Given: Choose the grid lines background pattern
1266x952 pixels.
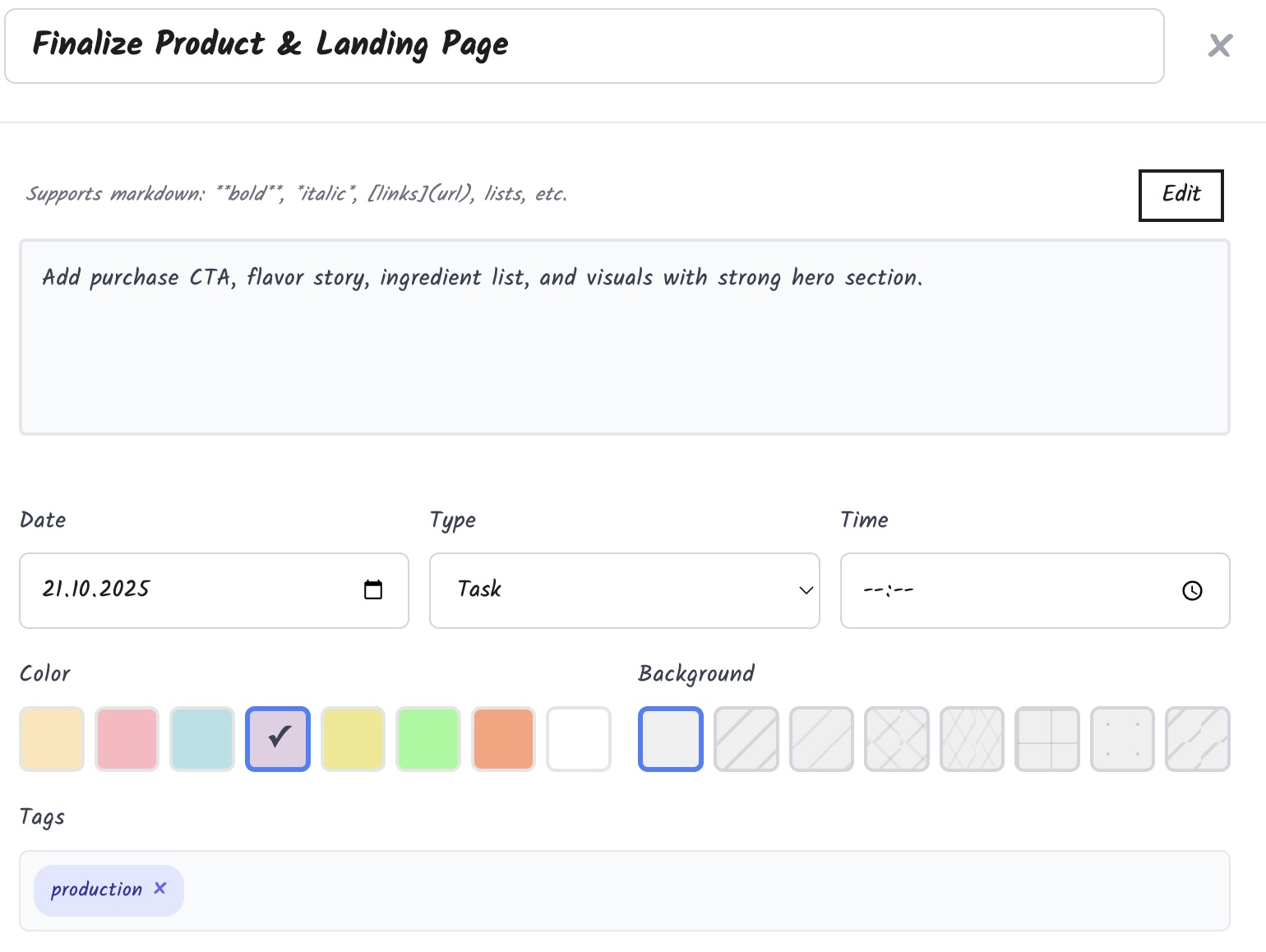Looking at the screenshot, I should (x=1047, y=739).
